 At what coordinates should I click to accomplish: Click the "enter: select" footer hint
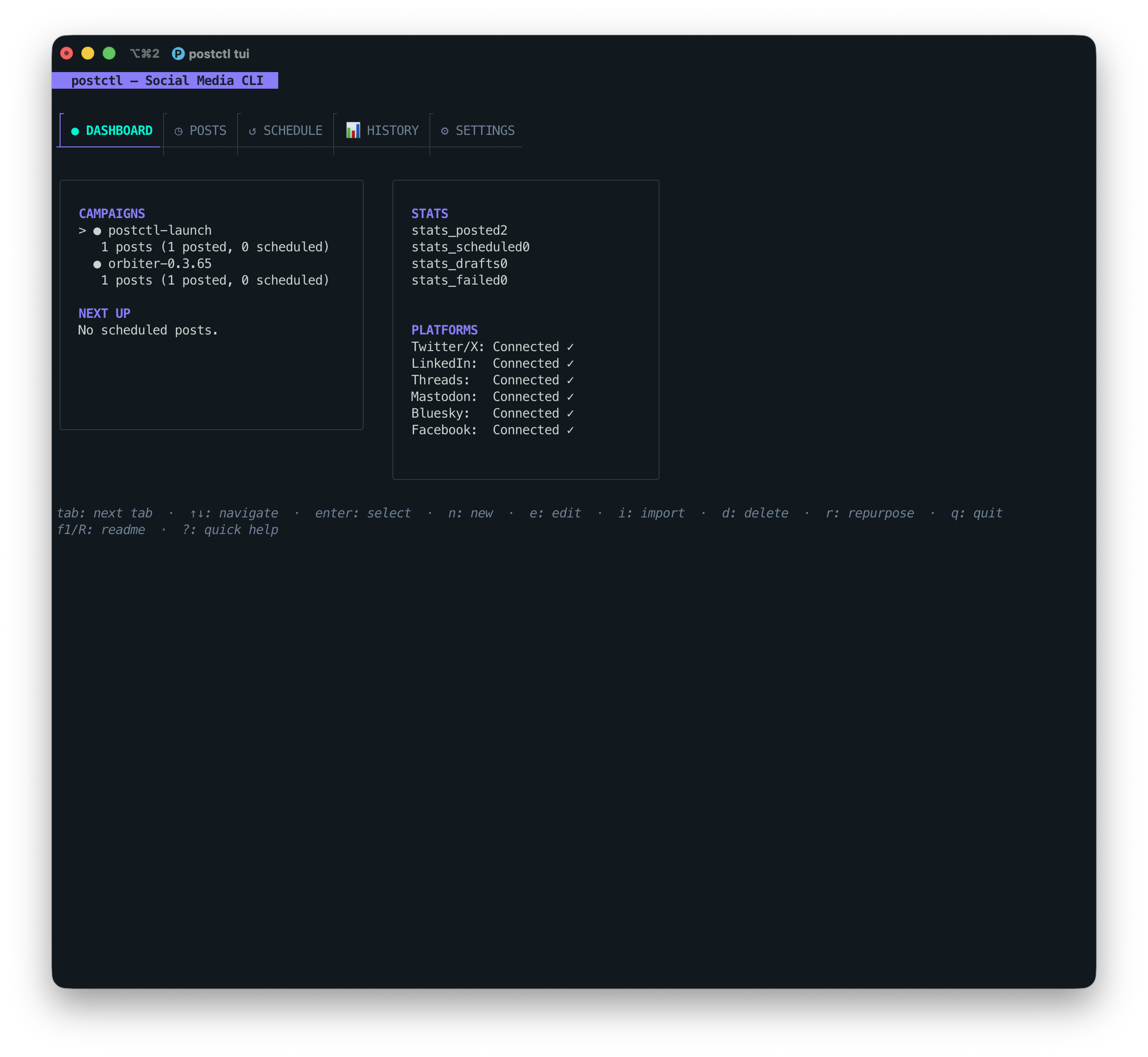coord(363,513)
